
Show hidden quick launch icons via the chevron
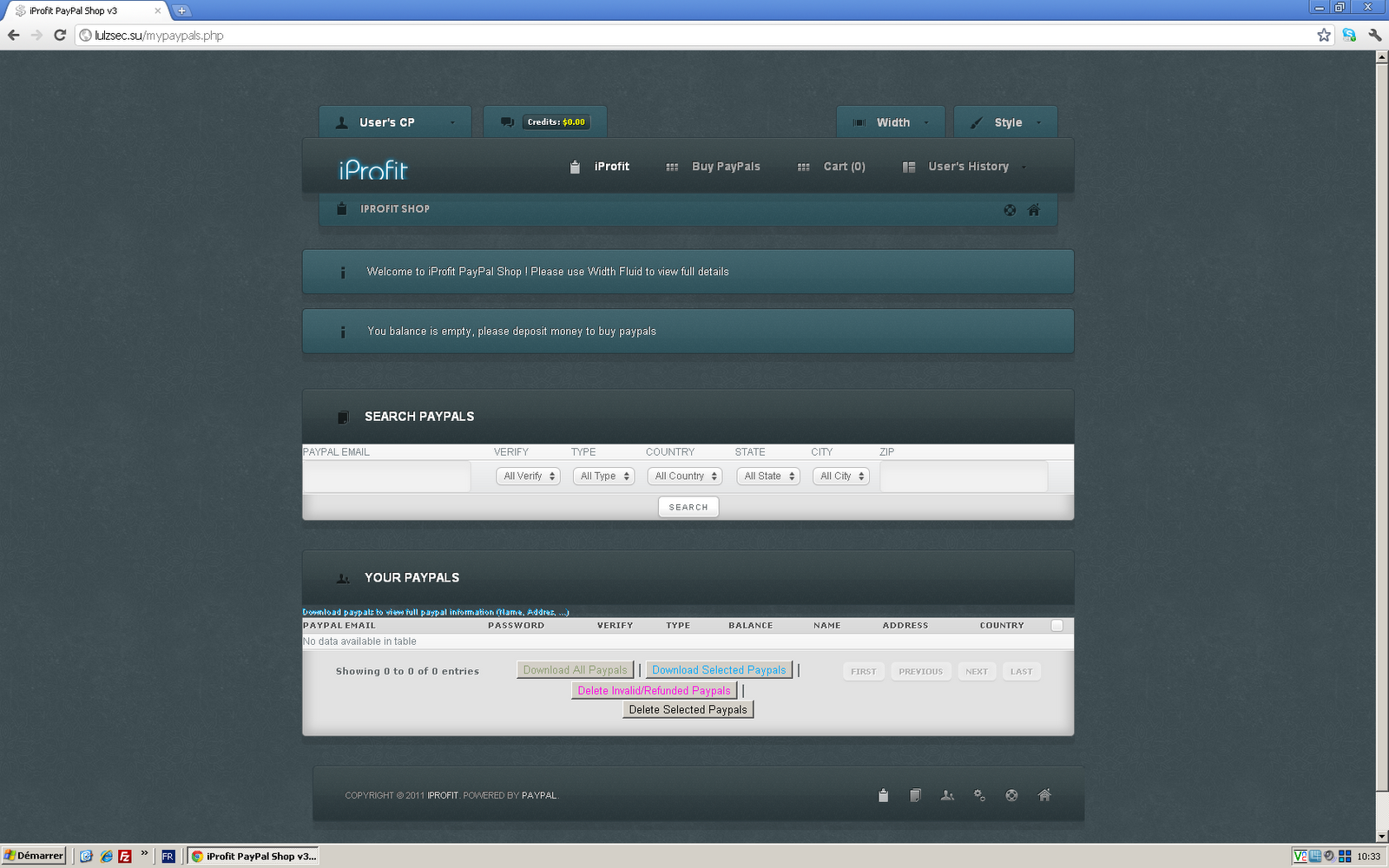(x=144, y=854)
